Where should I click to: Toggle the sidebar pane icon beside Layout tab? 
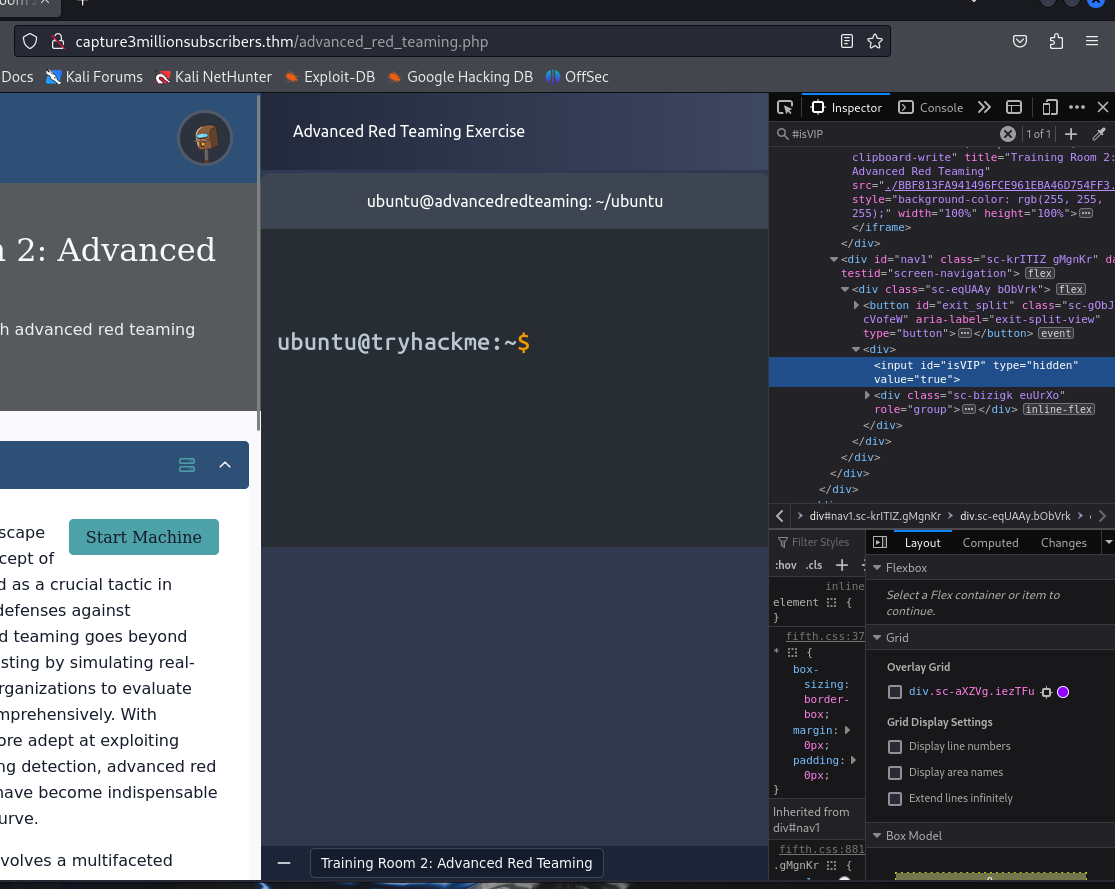click(879, 542)
